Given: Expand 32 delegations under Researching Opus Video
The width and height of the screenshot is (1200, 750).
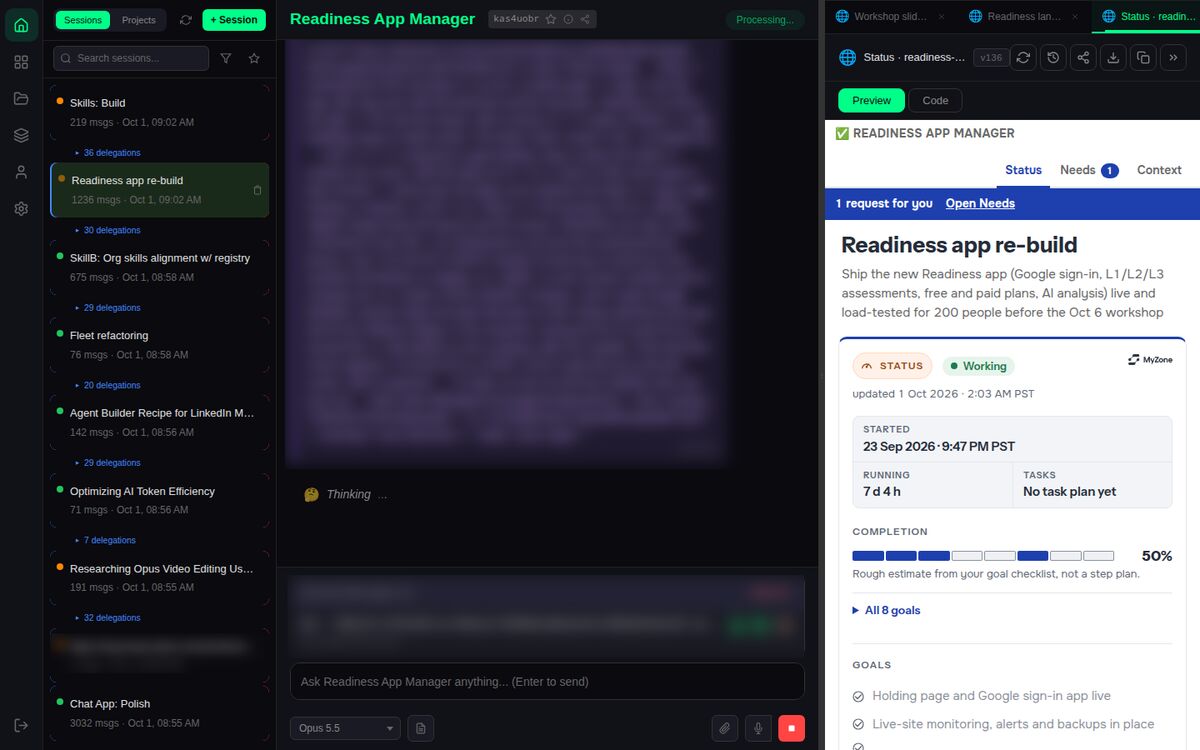Looking at the screenshot, I should pyautogui.click(x=108, y=618).
